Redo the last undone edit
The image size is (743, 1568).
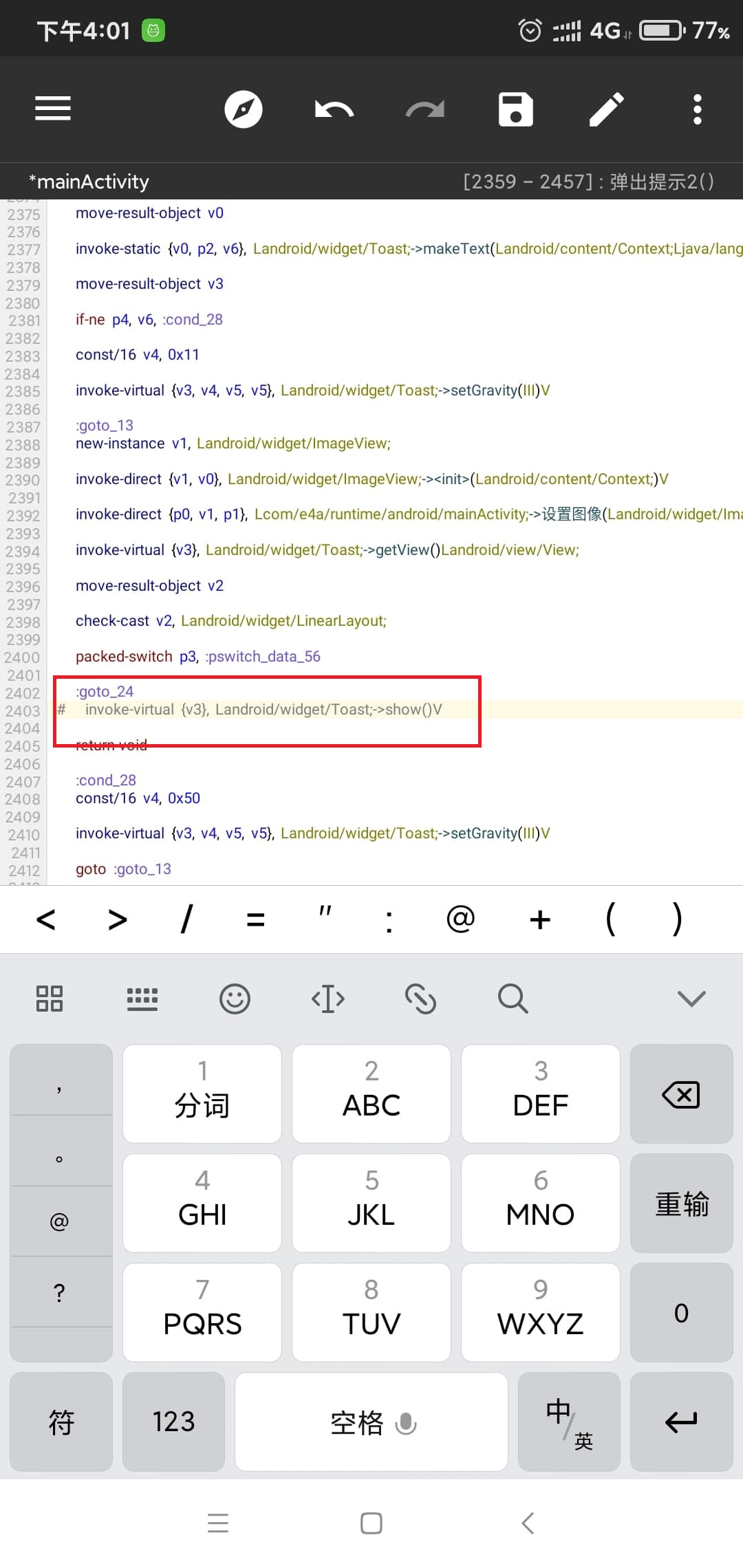click(424, 109)
